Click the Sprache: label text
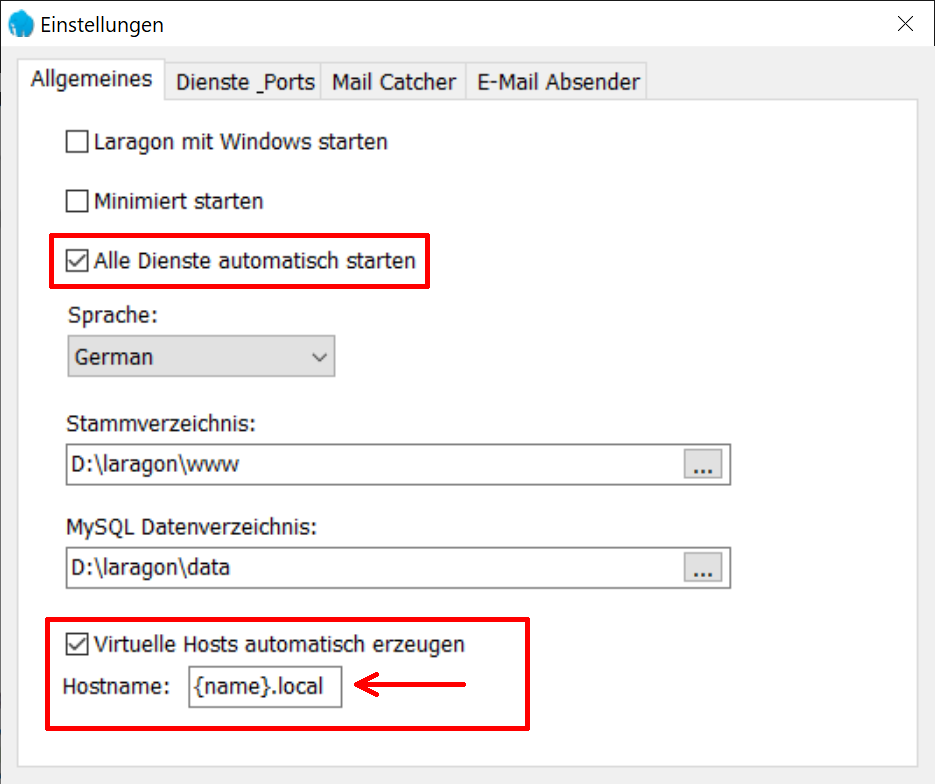935x784 pixels. click(x=113, y=315)
